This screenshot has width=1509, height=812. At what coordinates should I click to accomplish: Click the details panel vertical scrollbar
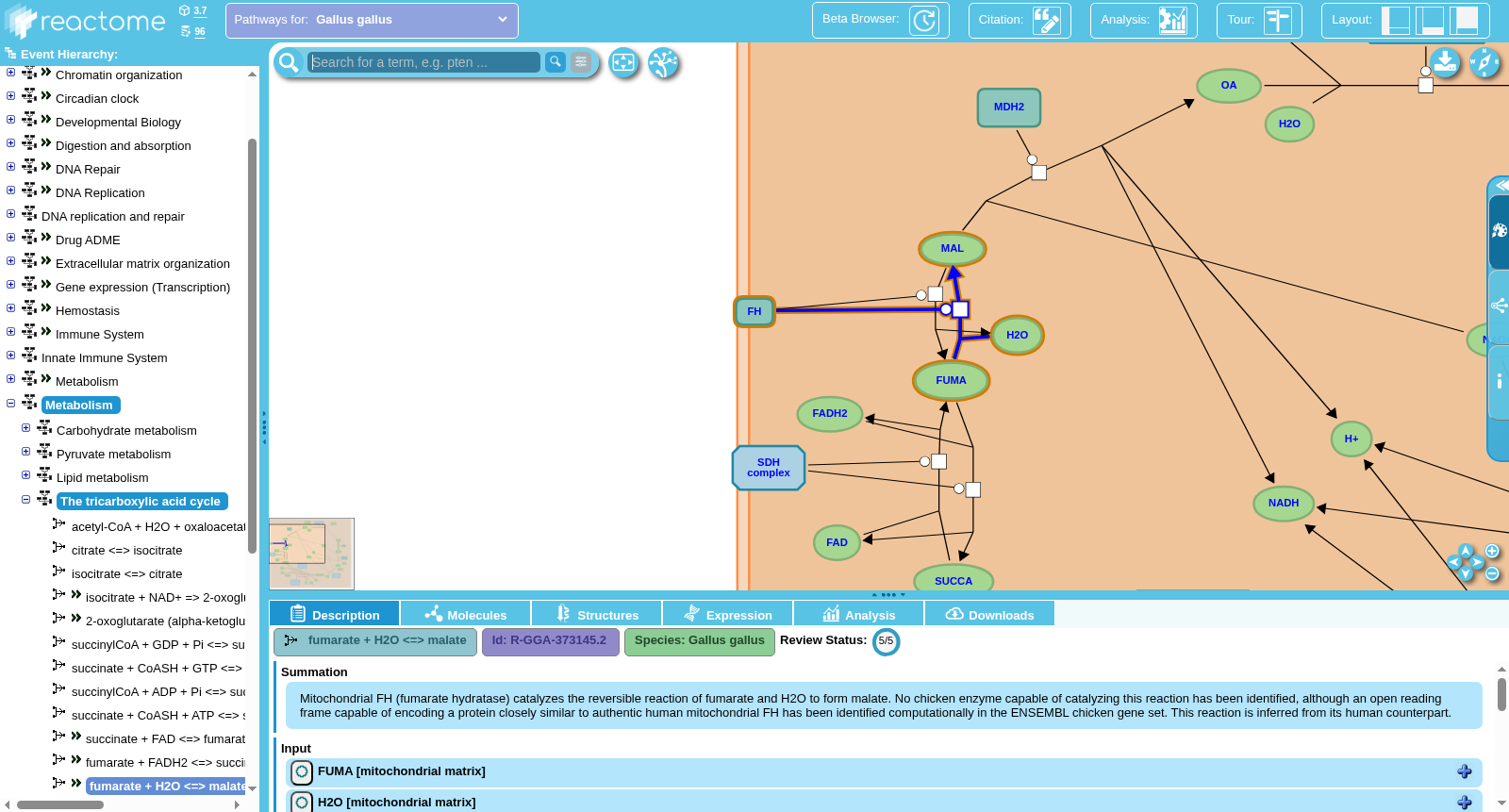pos(1501,694)
